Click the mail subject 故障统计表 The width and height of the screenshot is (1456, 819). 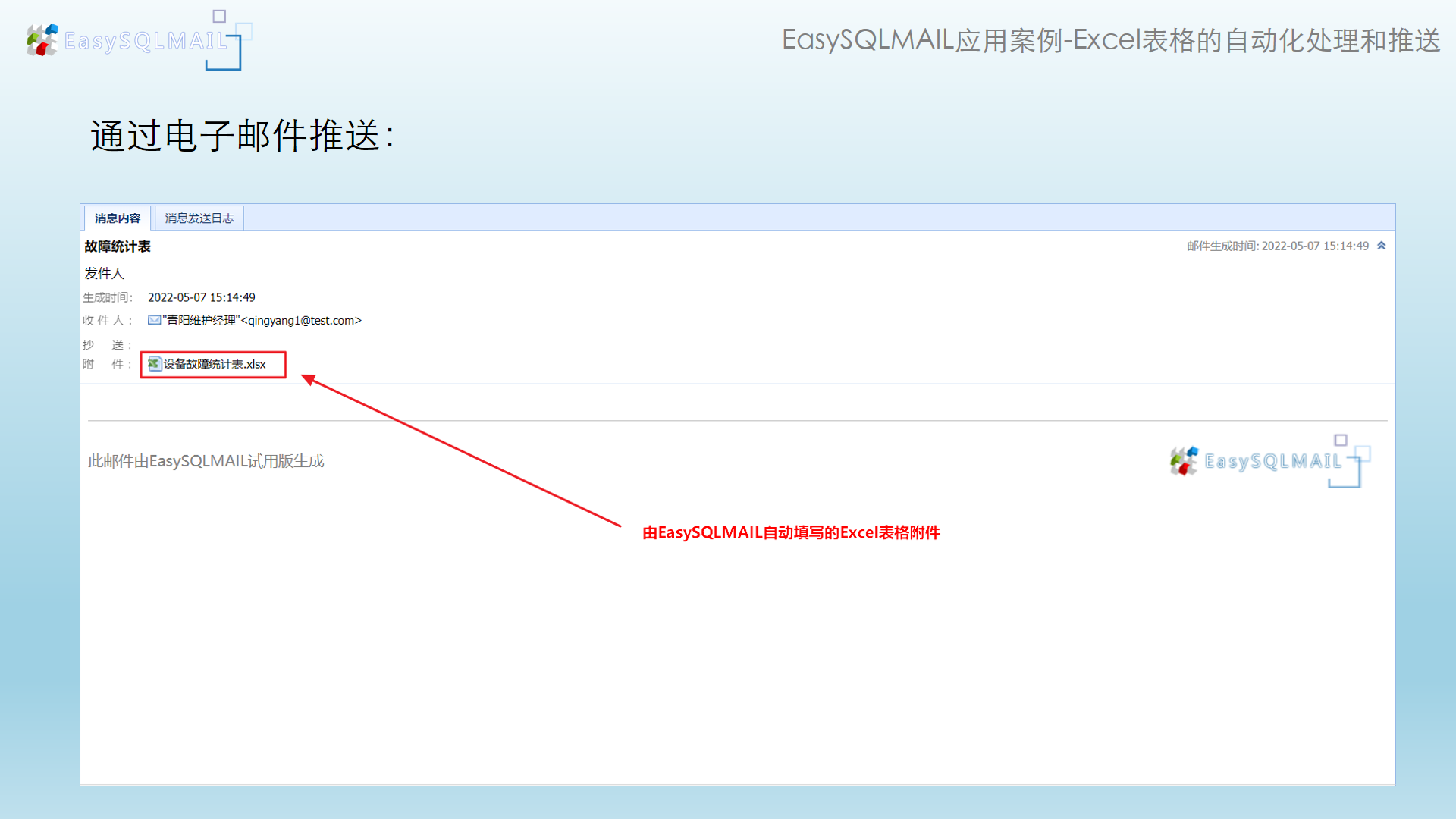(118, 246)
